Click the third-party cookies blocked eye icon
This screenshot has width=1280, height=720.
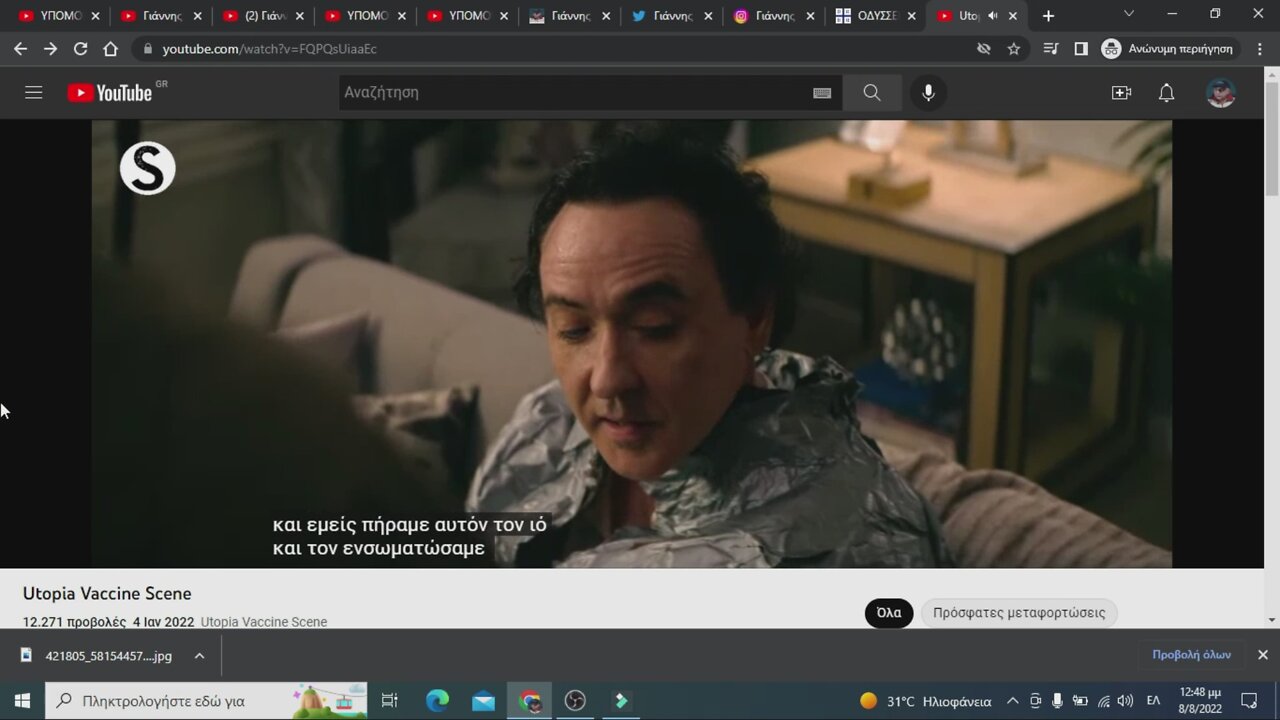coord(984,49)
